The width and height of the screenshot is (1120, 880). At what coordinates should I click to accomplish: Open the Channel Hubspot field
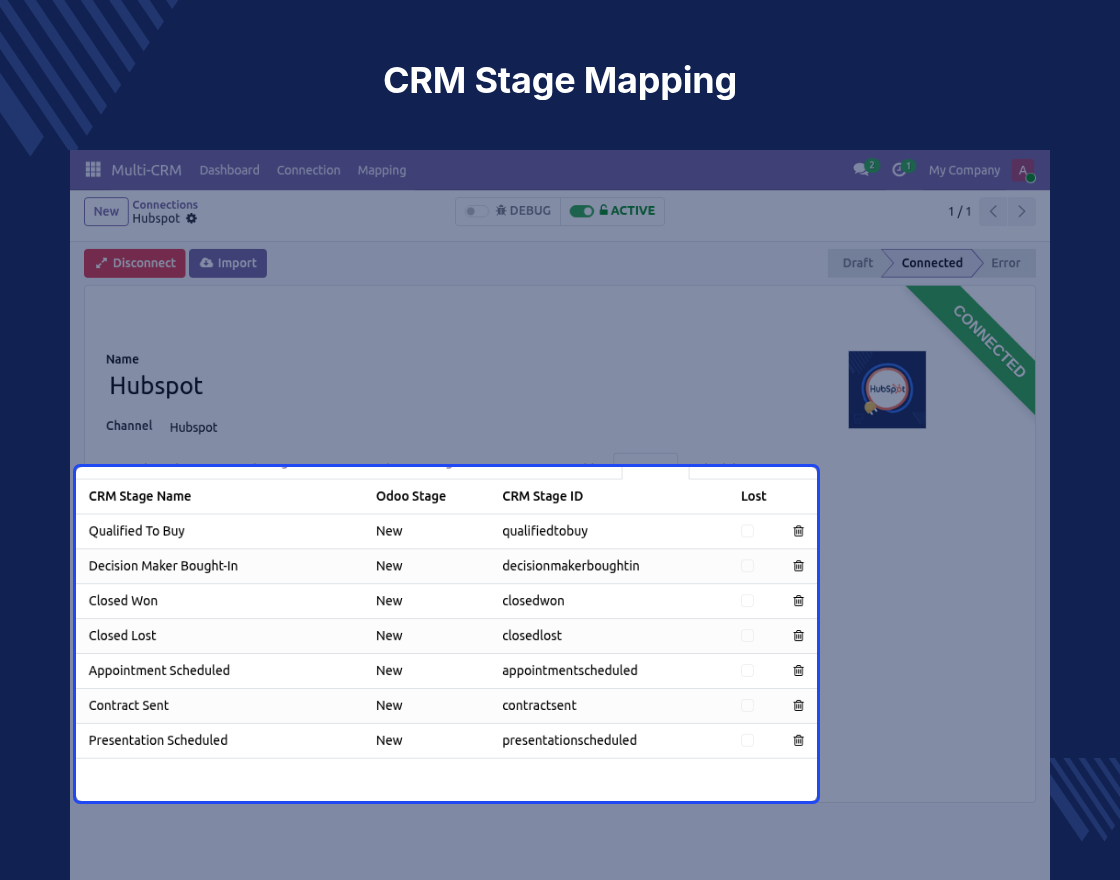point(194,427)
